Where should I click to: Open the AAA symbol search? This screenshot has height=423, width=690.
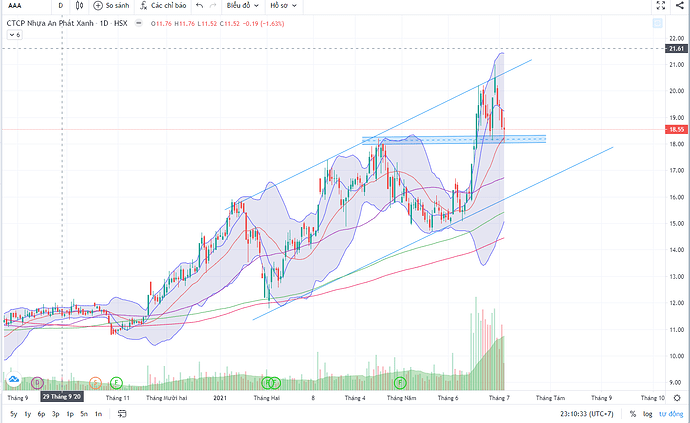tap(15, 6)
